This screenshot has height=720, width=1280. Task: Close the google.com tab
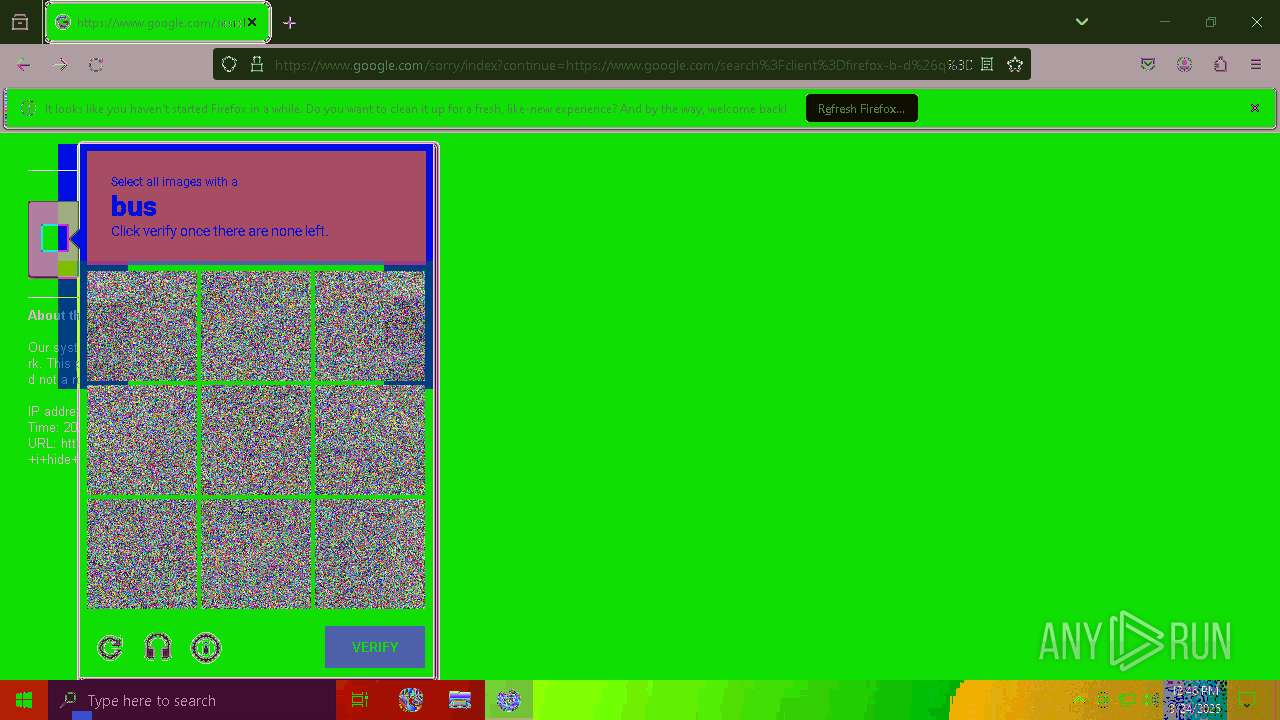click(x=252, y=22)
